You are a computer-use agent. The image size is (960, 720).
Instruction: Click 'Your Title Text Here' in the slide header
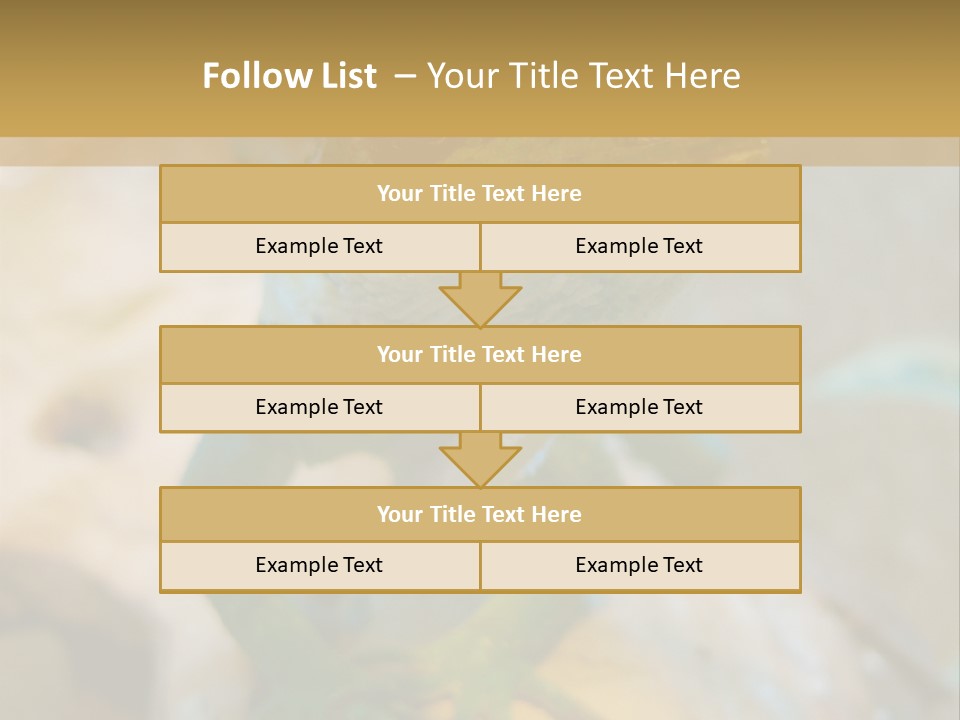click(x=584, y=76)
